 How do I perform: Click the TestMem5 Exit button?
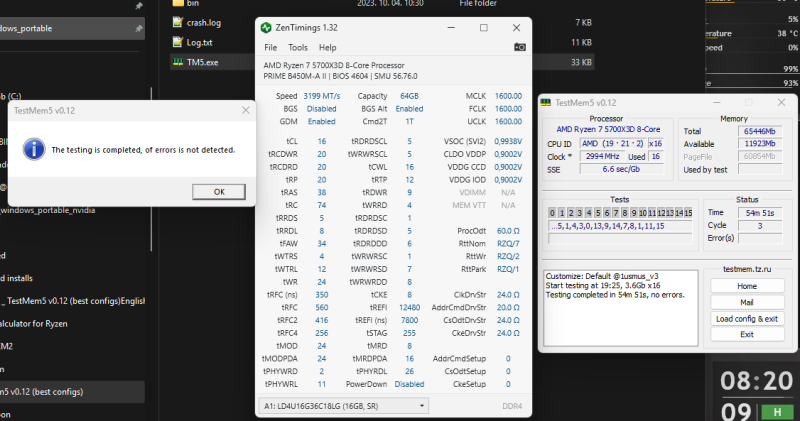pyautogui.click(x=747, y=335)
